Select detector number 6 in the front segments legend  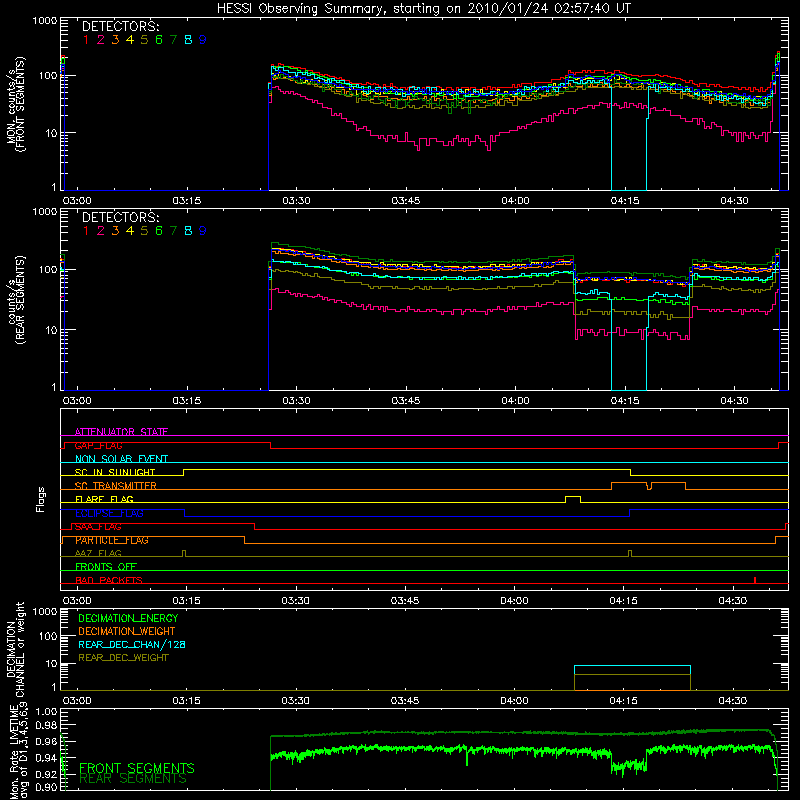click(x=159, y=40)
